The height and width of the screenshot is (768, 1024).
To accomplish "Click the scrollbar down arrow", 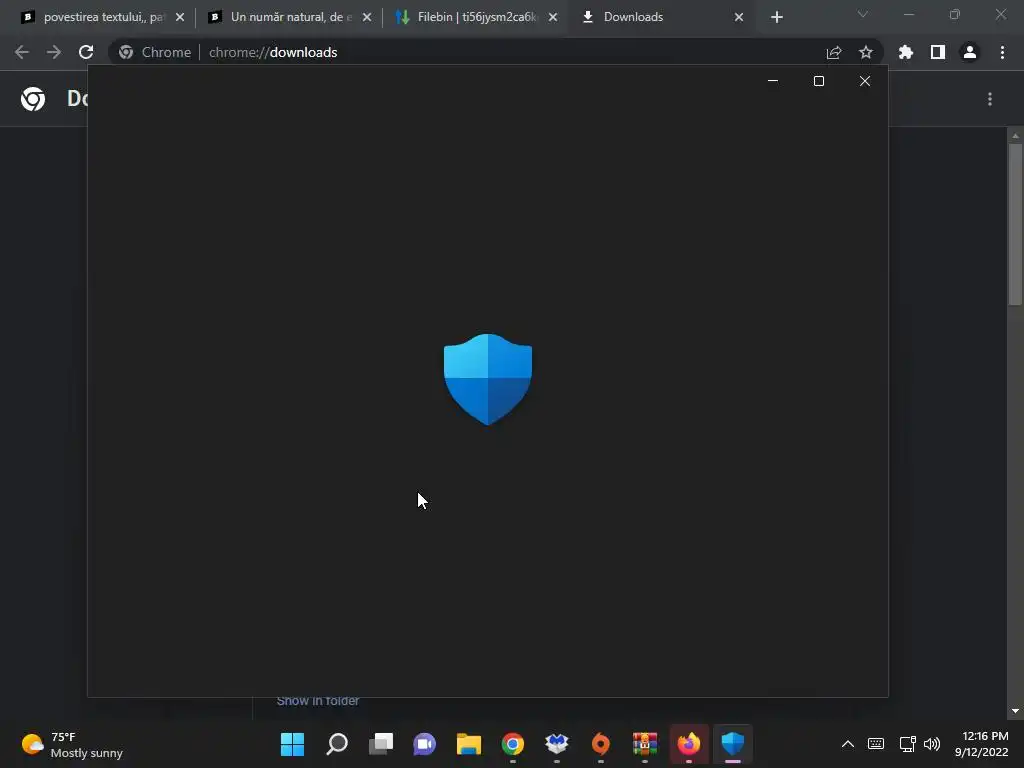I will coord(1015,711).
